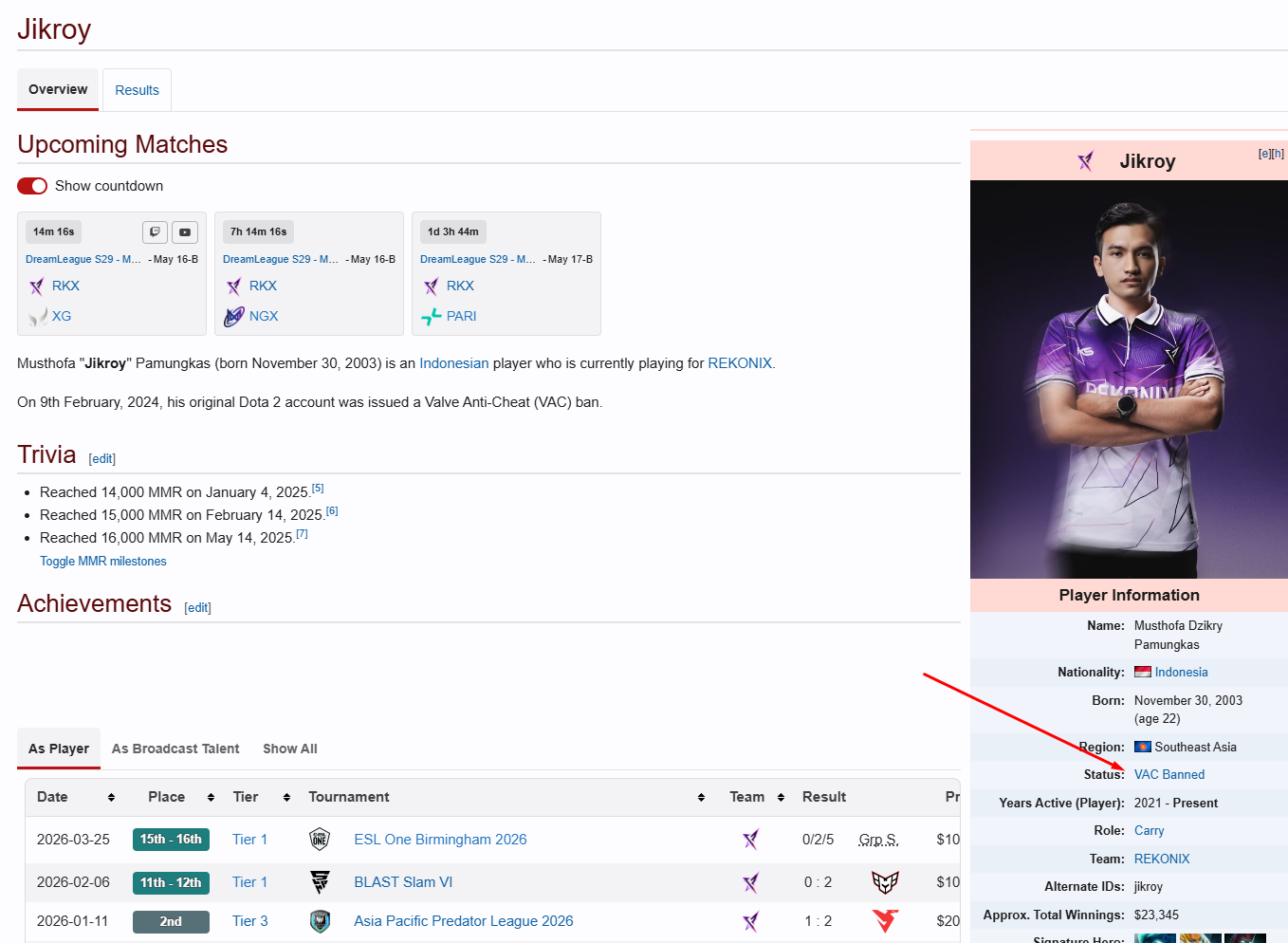Sort the table by Place column arrows
This screenshot has height=943, width=1288.
(x=211, y=798)
